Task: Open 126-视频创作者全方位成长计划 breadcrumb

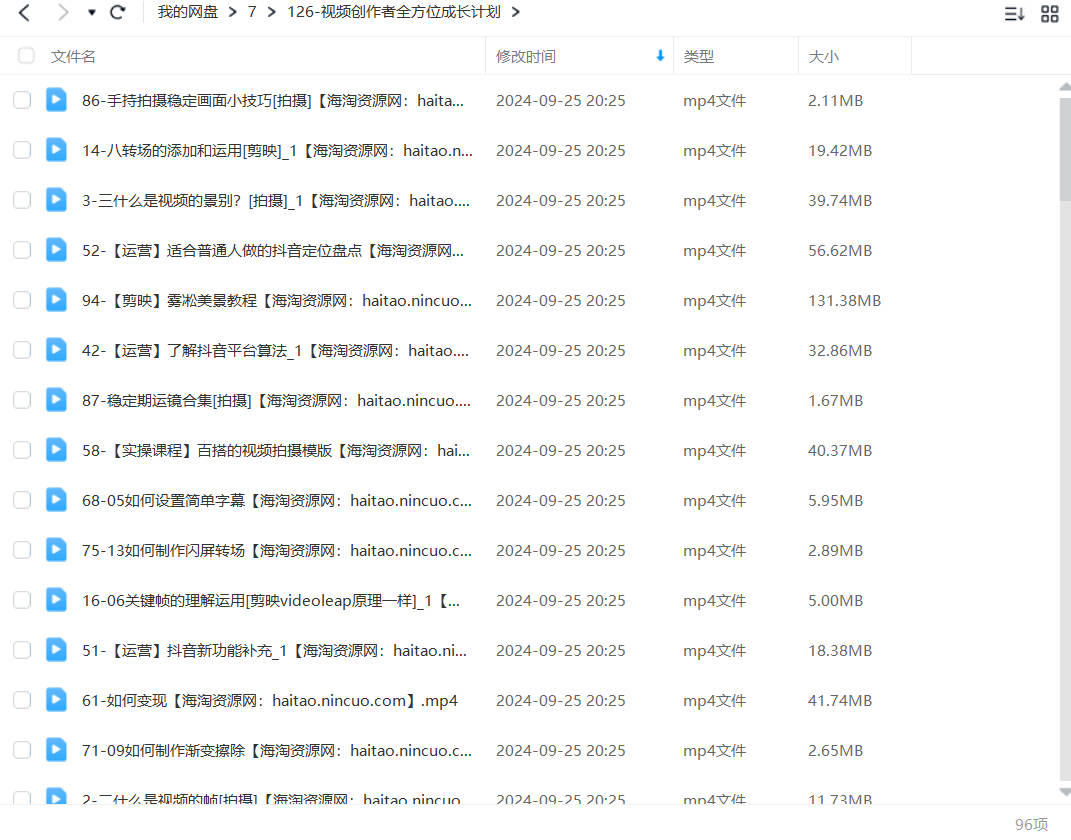Action: point(393,12)
